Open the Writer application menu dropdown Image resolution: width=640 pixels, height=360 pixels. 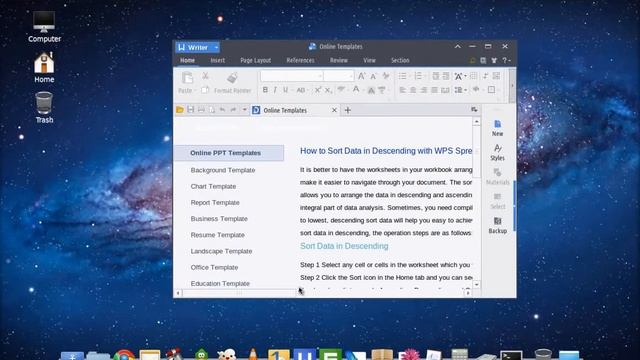216,47
